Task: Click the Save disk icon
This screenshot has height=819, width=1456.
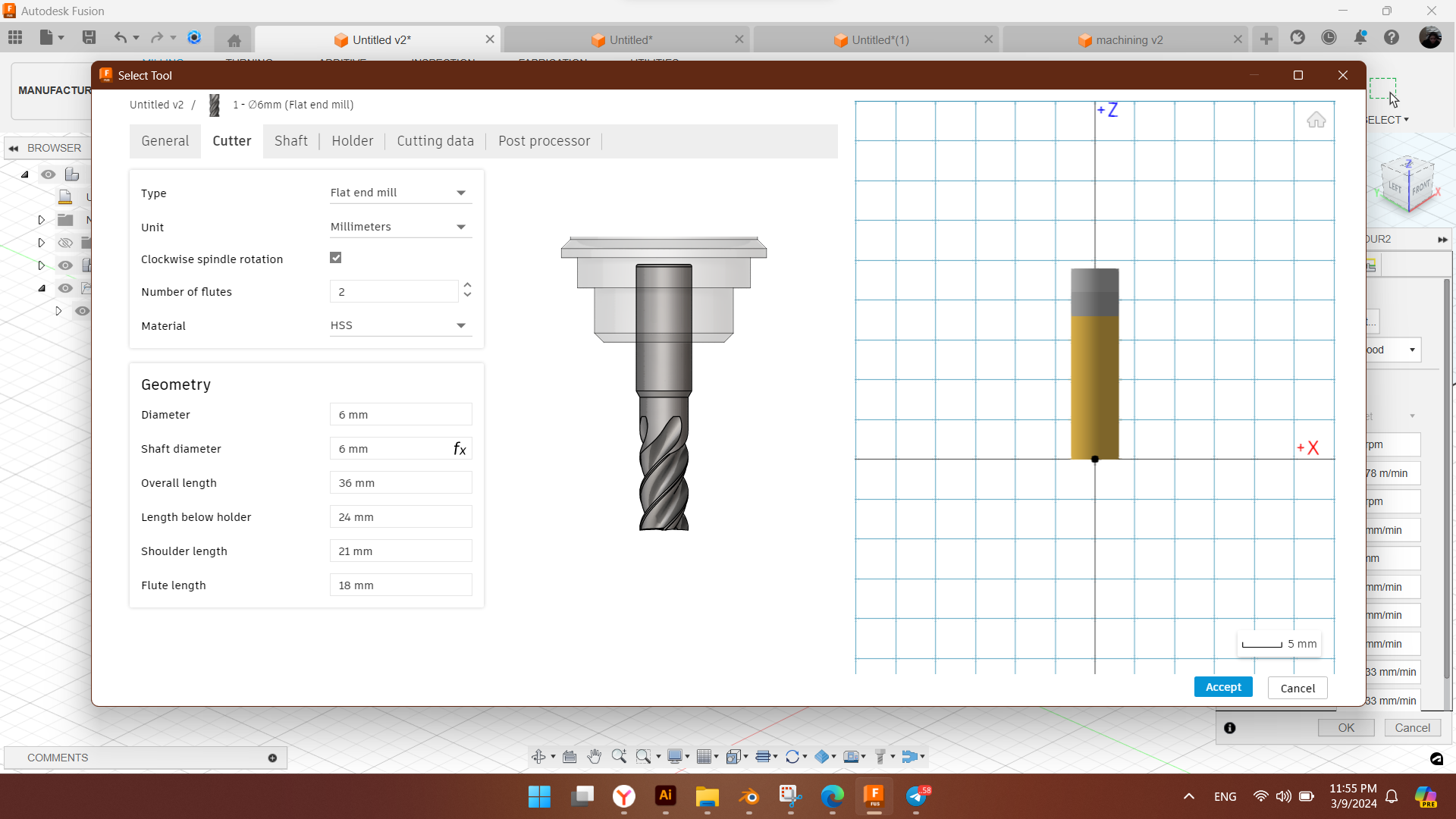Action: point(89,37)
